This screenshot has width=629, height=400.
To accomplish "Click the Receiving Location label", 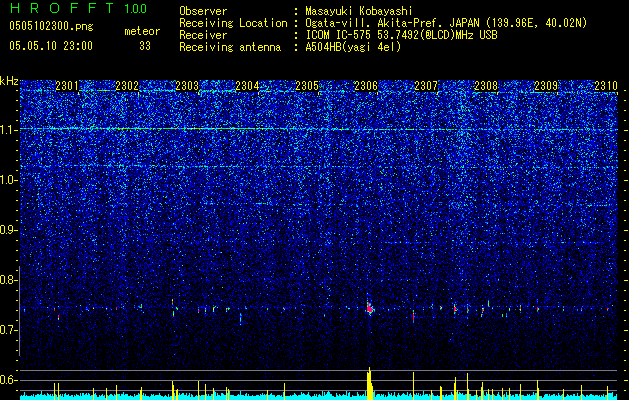I will (x=233, y=23).
